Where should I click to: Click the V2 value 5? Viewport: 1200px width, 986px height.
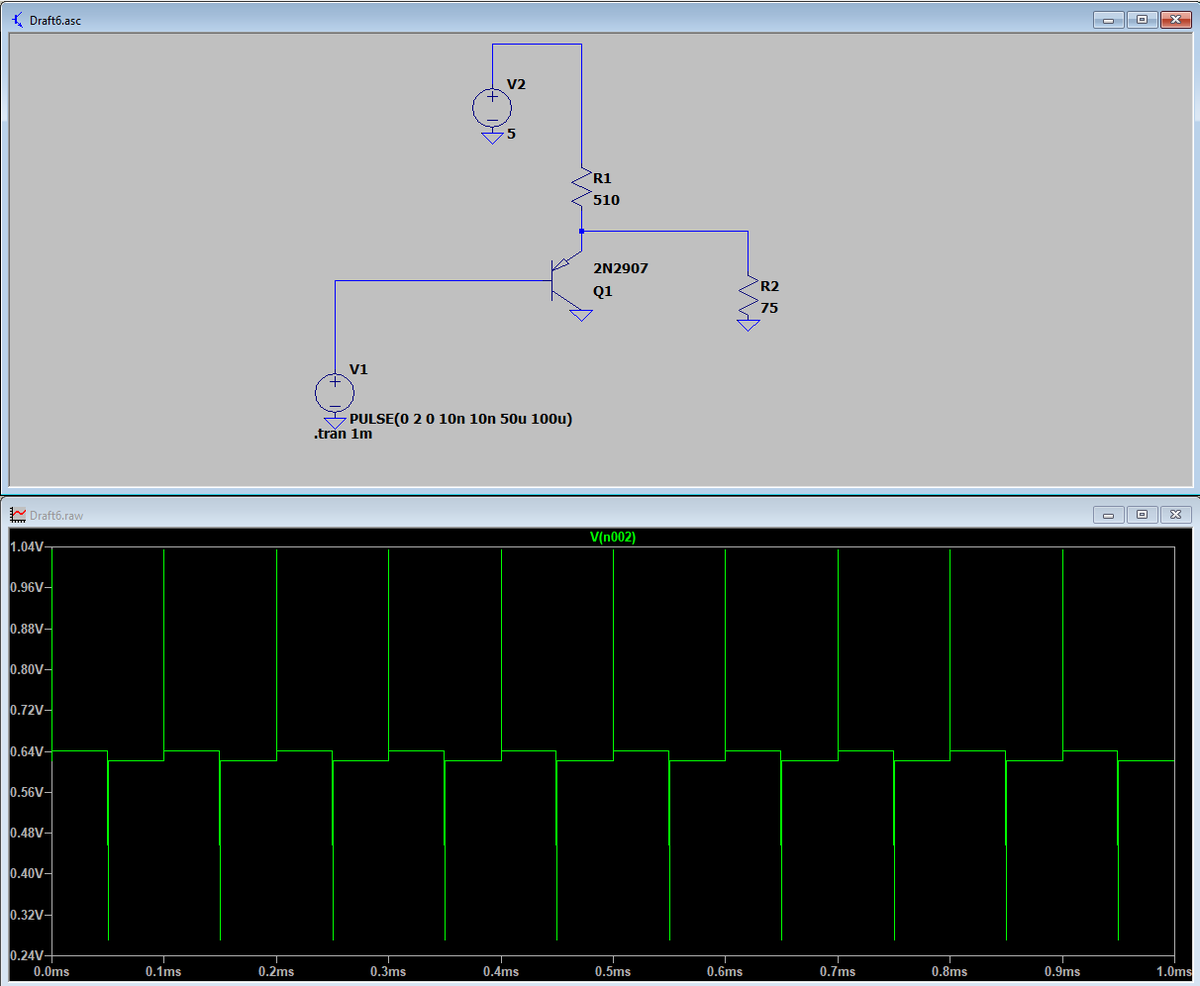click(512, 132)
